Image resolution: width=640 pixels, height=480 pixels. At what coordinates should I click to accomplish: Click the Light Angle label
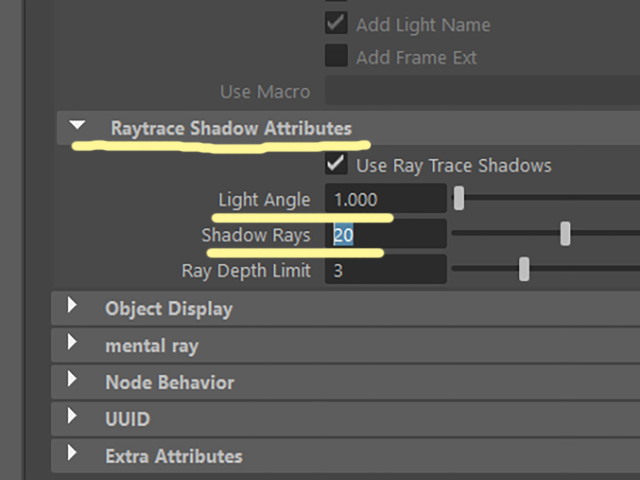tap(264, 200)
